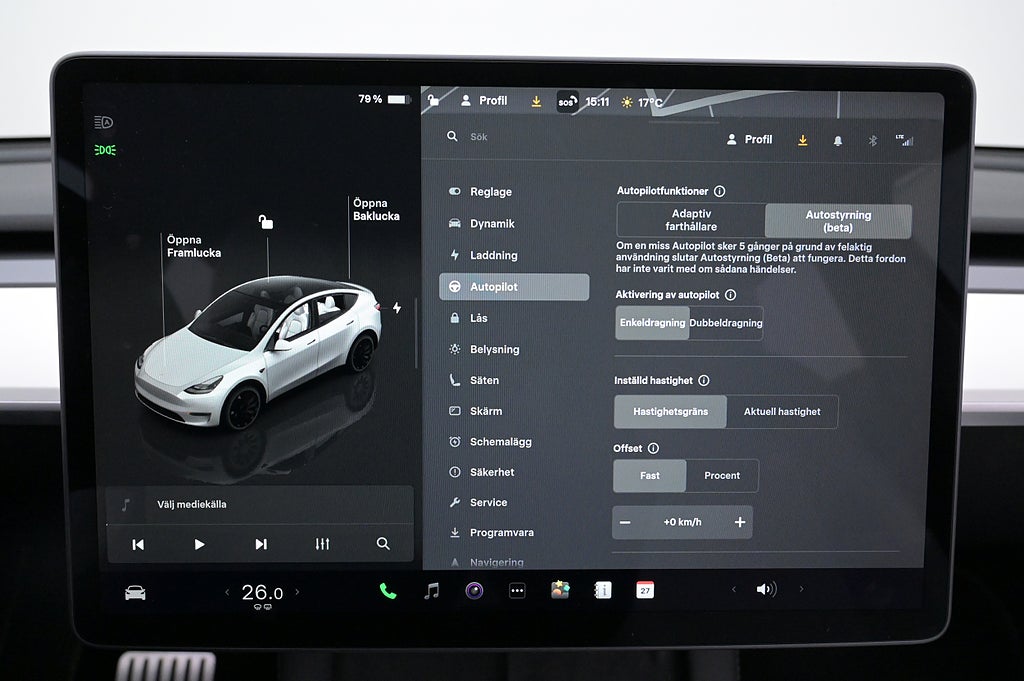Go to Belysning settings
Screen dimensions: 1024x681
[495, 349]
